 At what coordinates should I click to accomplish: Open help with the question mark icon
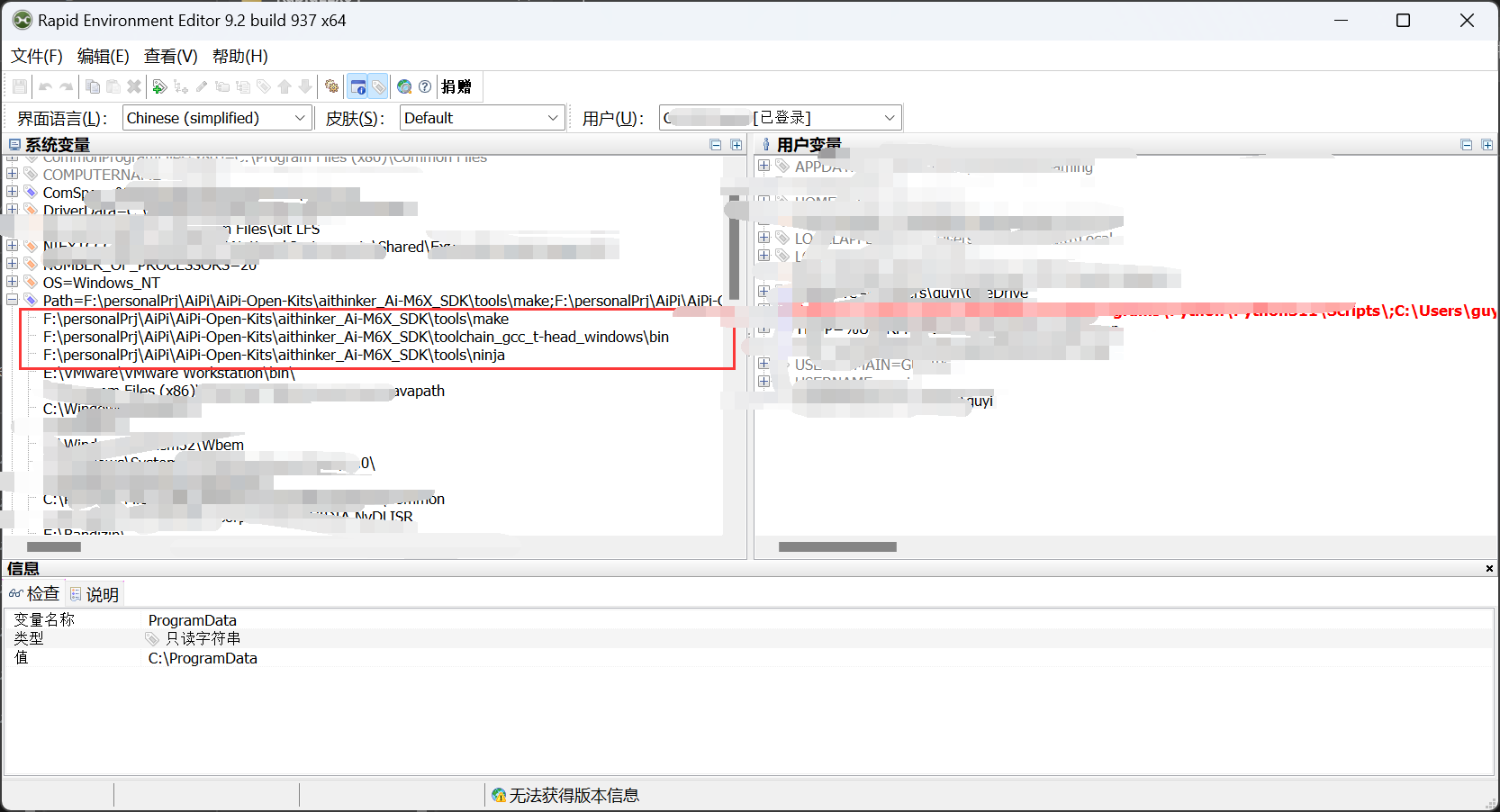[x=425, y=86]
